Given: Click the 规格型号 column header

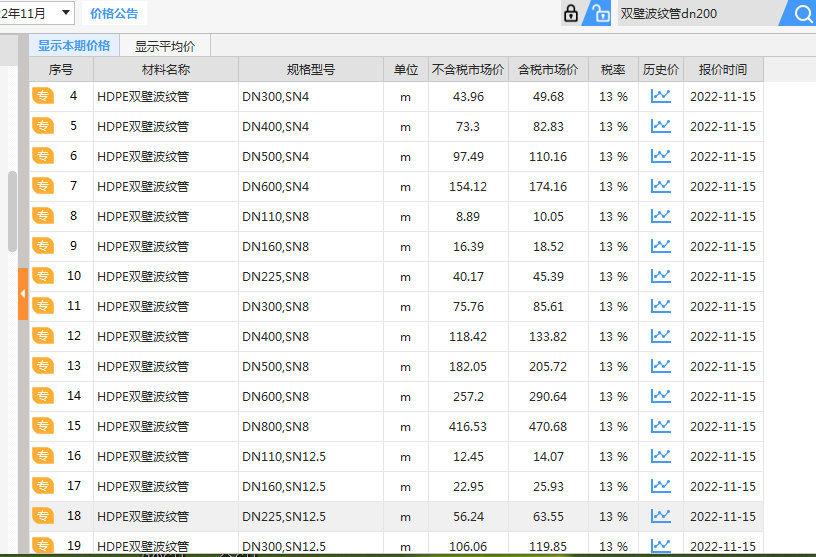Looking at the screenshot, I should tap(311, 70).
